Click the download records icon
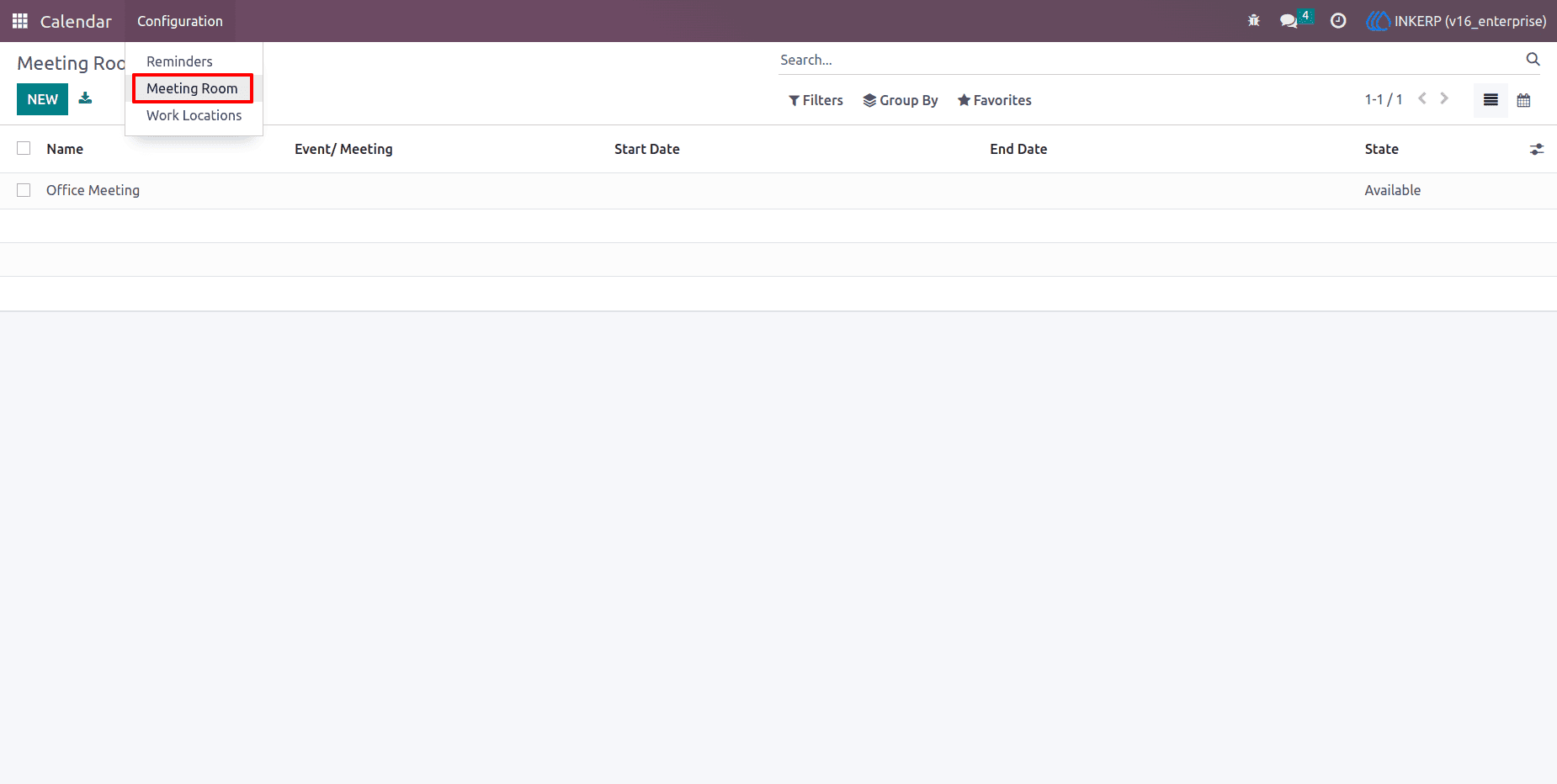1557x784 pixels. 85,98
